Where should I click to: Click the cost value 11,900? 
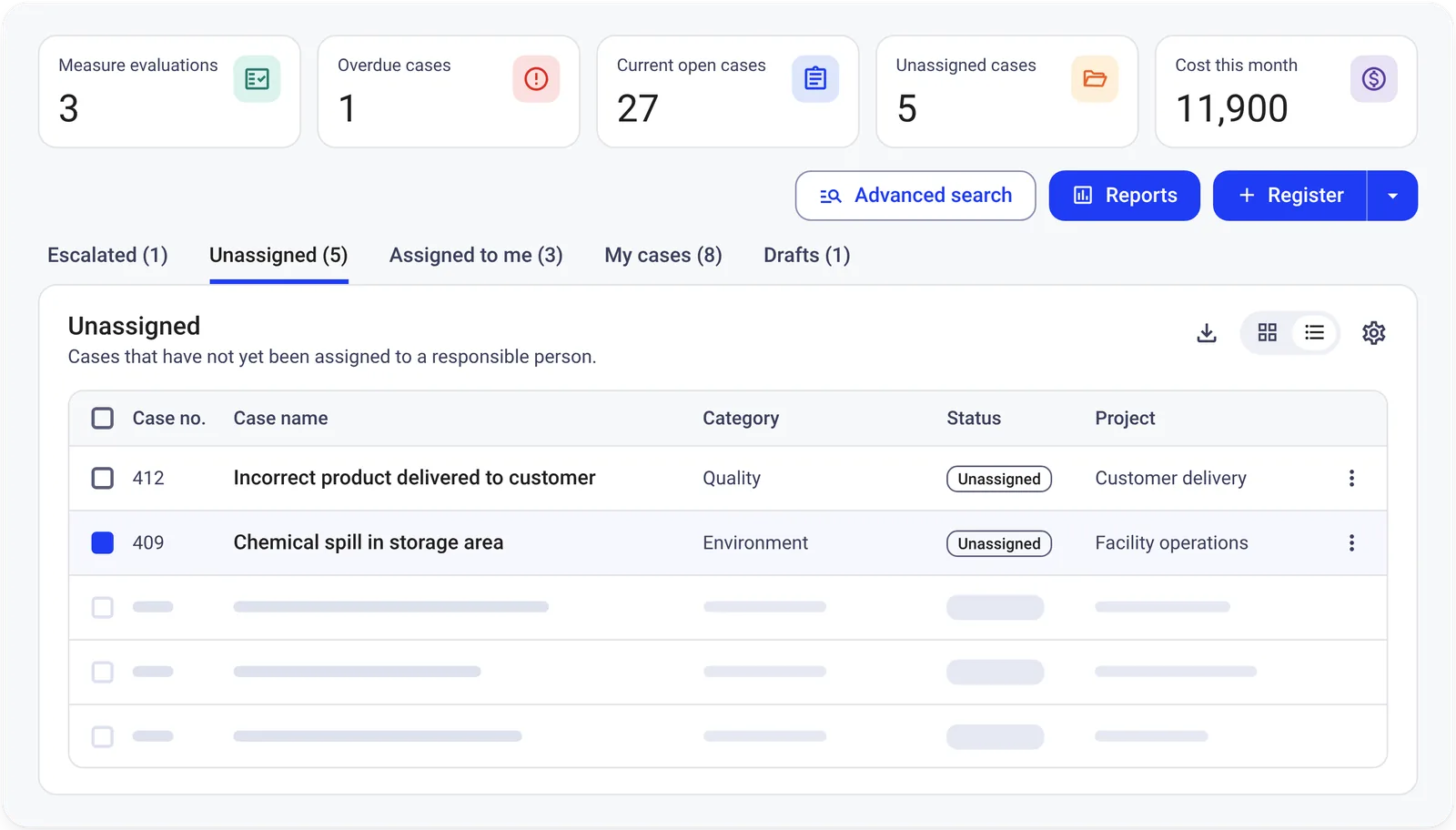(x=1231, y=109)
